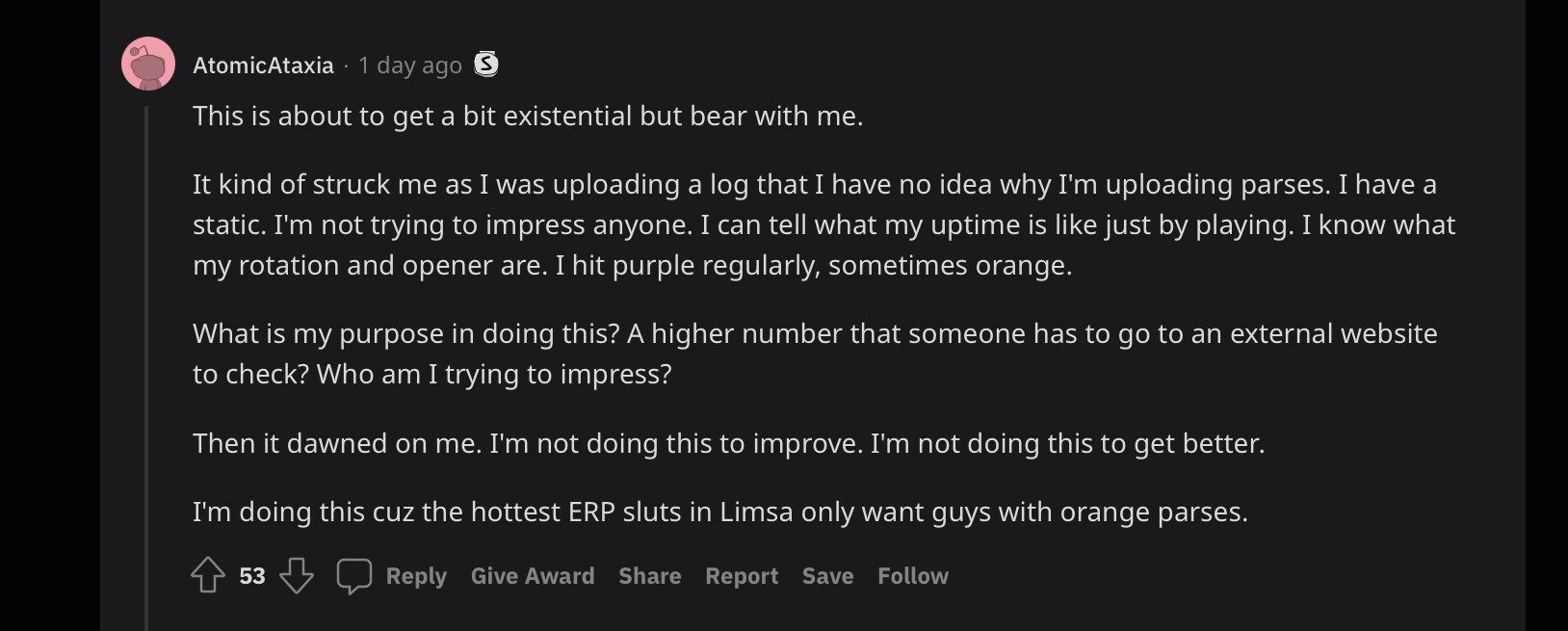Downvote the AtomicAtaxia comment
This screenshot has height=631, width=1568.
tap(297, 576)
